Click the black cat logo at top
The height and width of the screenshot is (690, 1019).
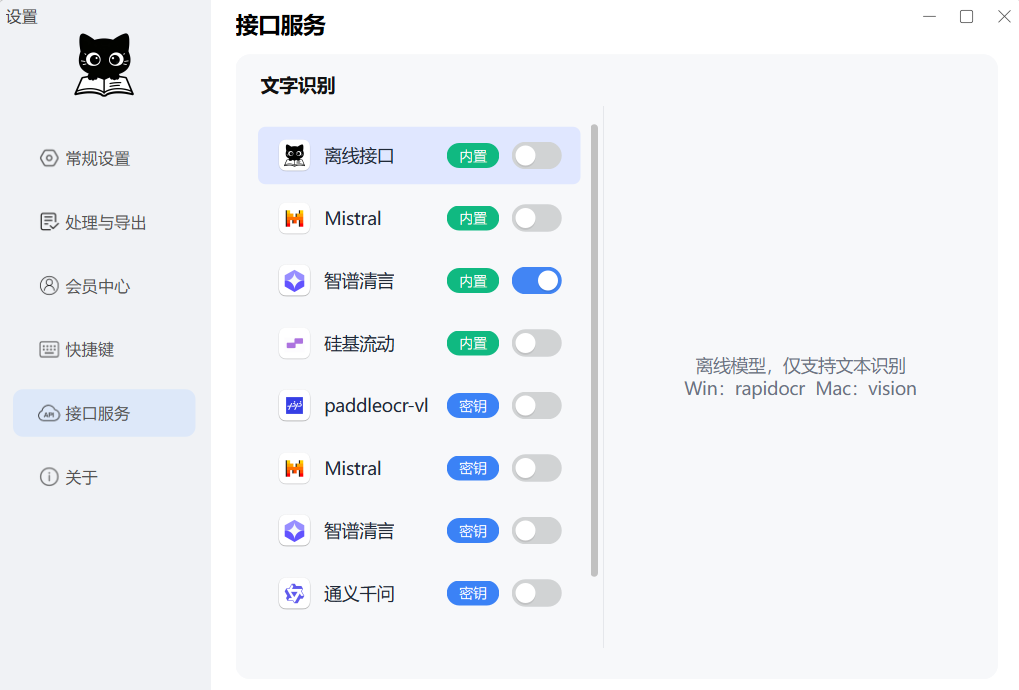tap(104, 65)
